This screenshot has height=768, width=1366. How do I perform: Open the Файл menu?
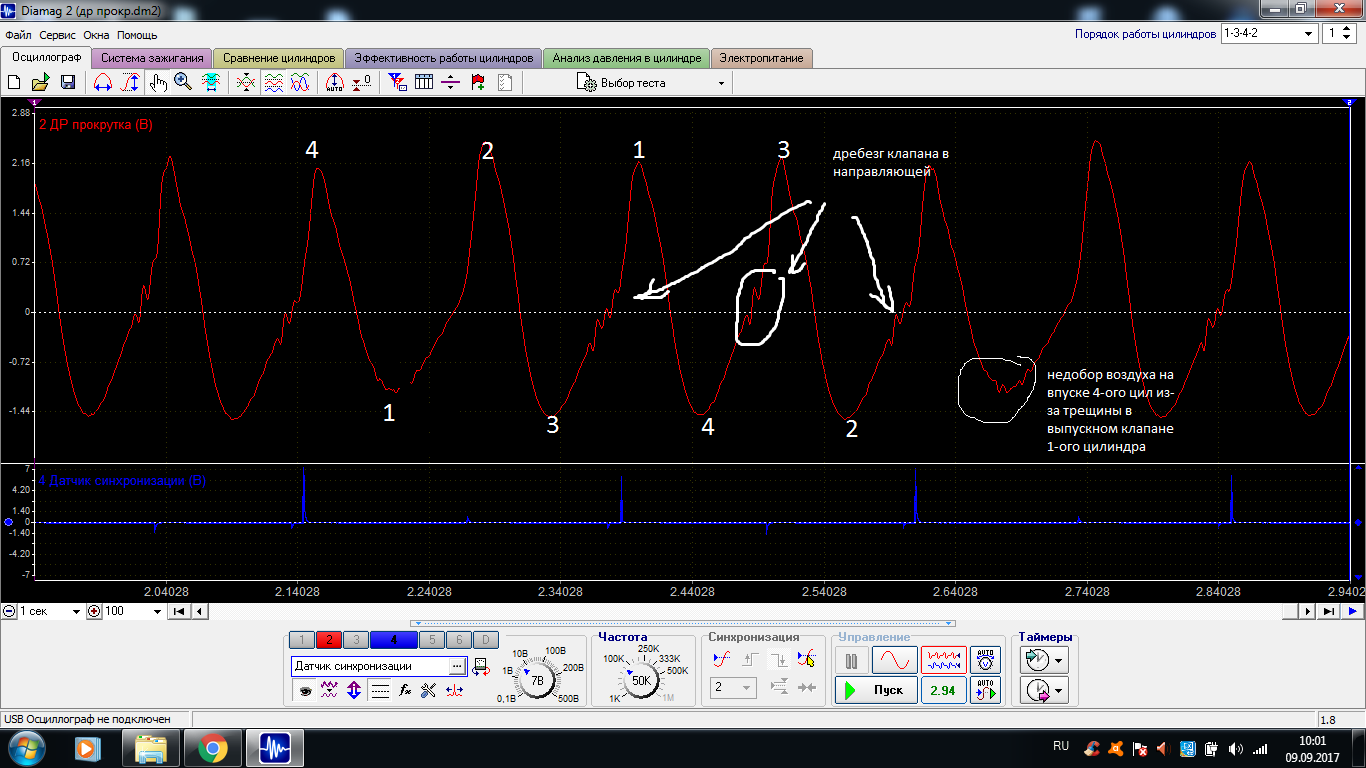[x=18, y=35]
